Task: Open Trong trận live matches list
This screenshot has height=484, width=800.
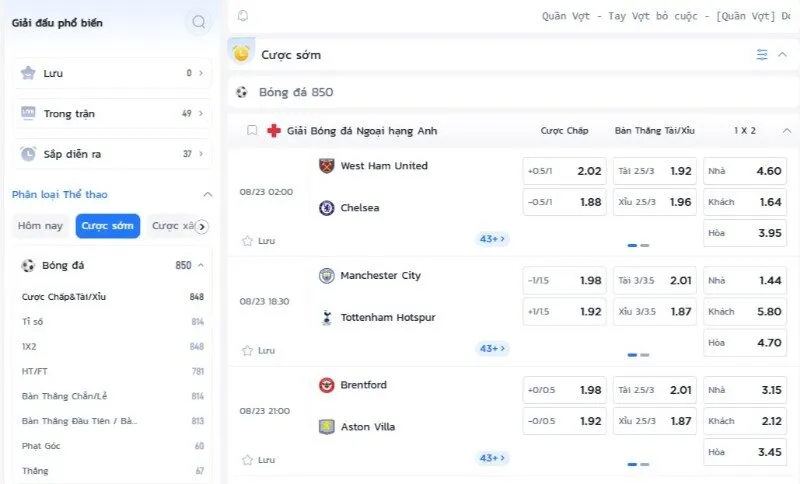Action: [113, 114]
